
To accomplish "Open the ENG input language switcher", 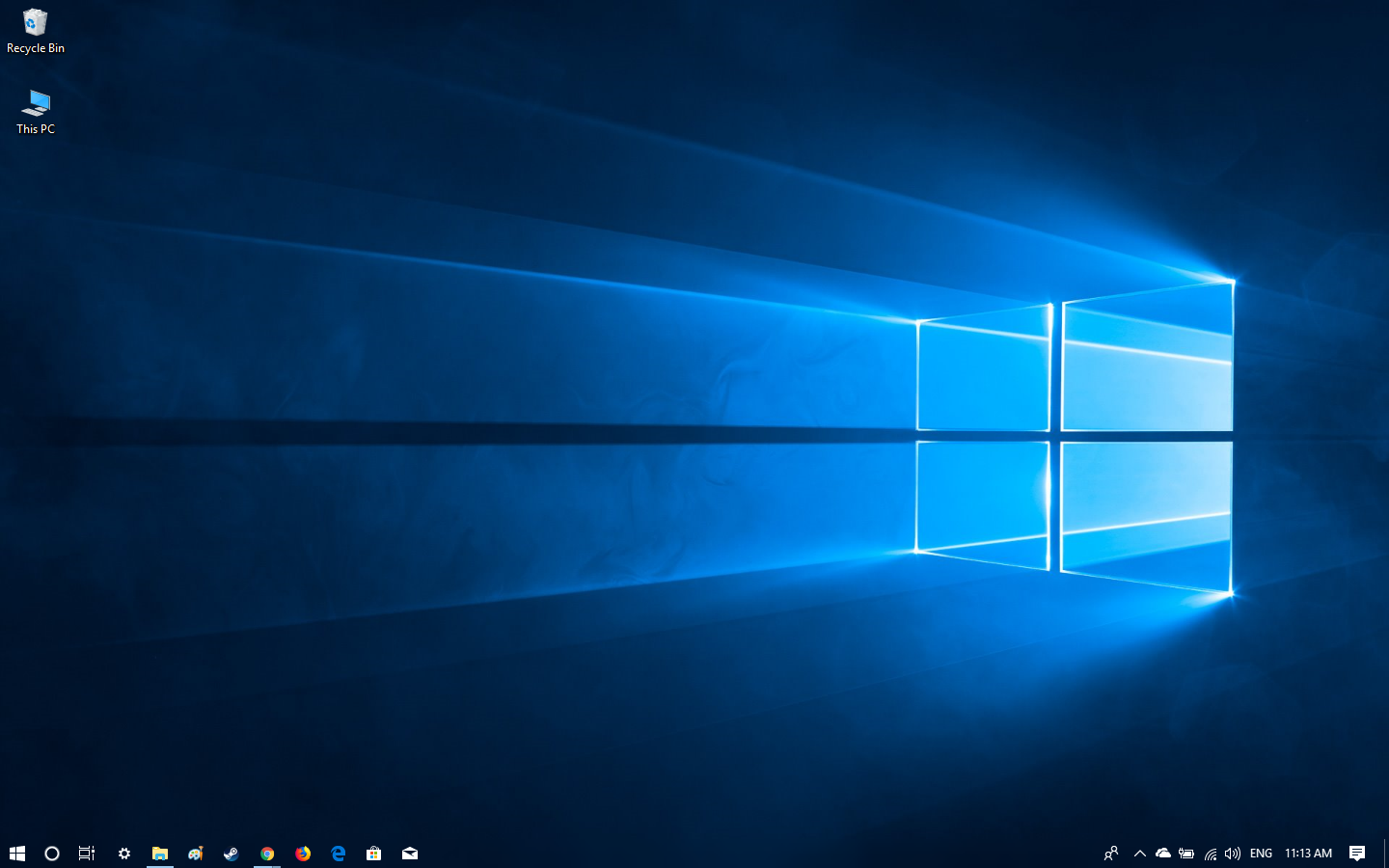I will 1261,854.
